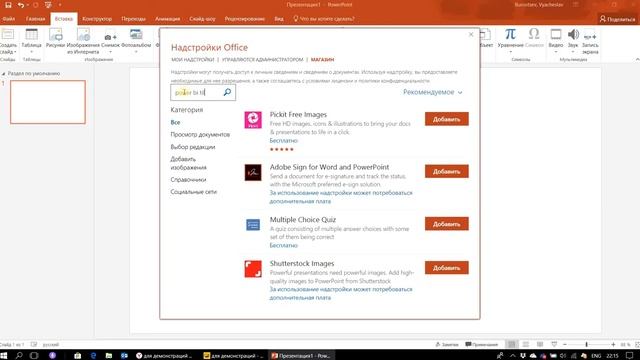Open Примечания comments in status bar

482,344
